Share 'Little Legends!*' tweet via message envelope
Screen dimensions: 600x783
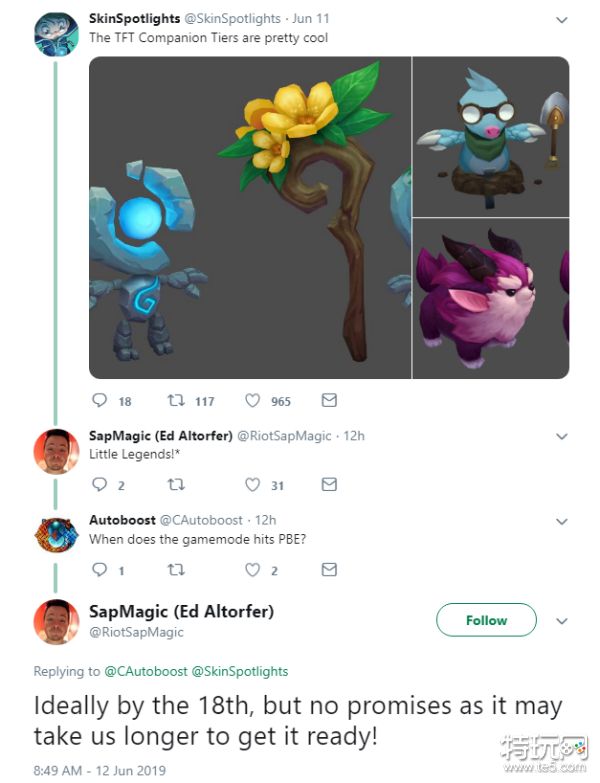pyautogui.click(x=329, y=484)
